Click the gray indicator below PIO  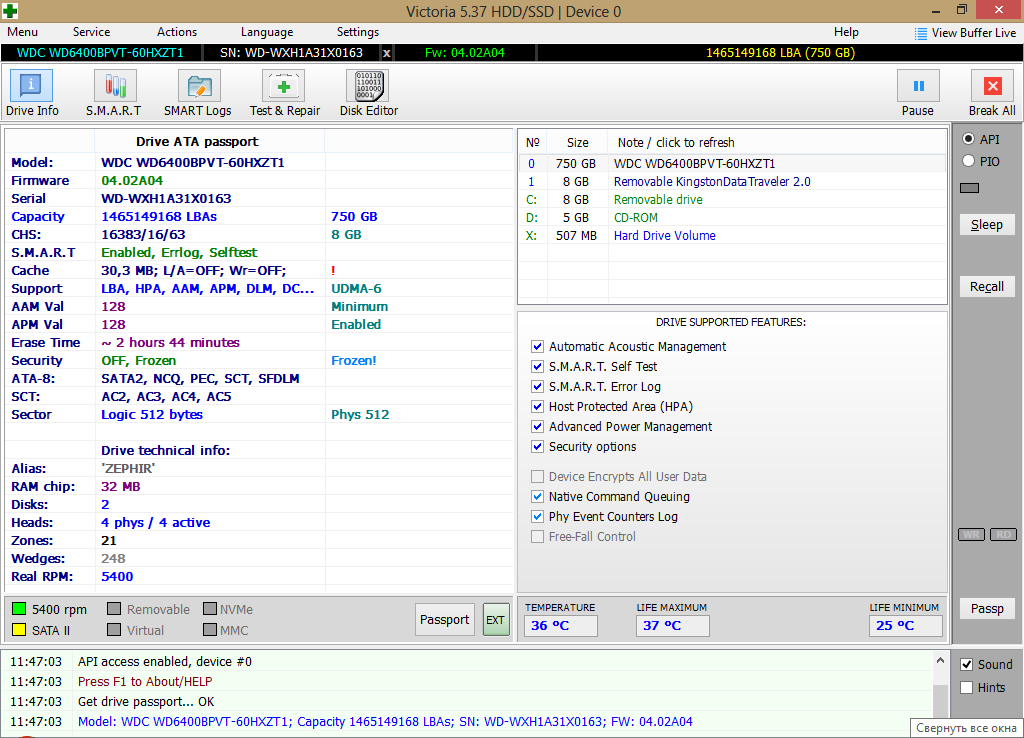point(969,188)
